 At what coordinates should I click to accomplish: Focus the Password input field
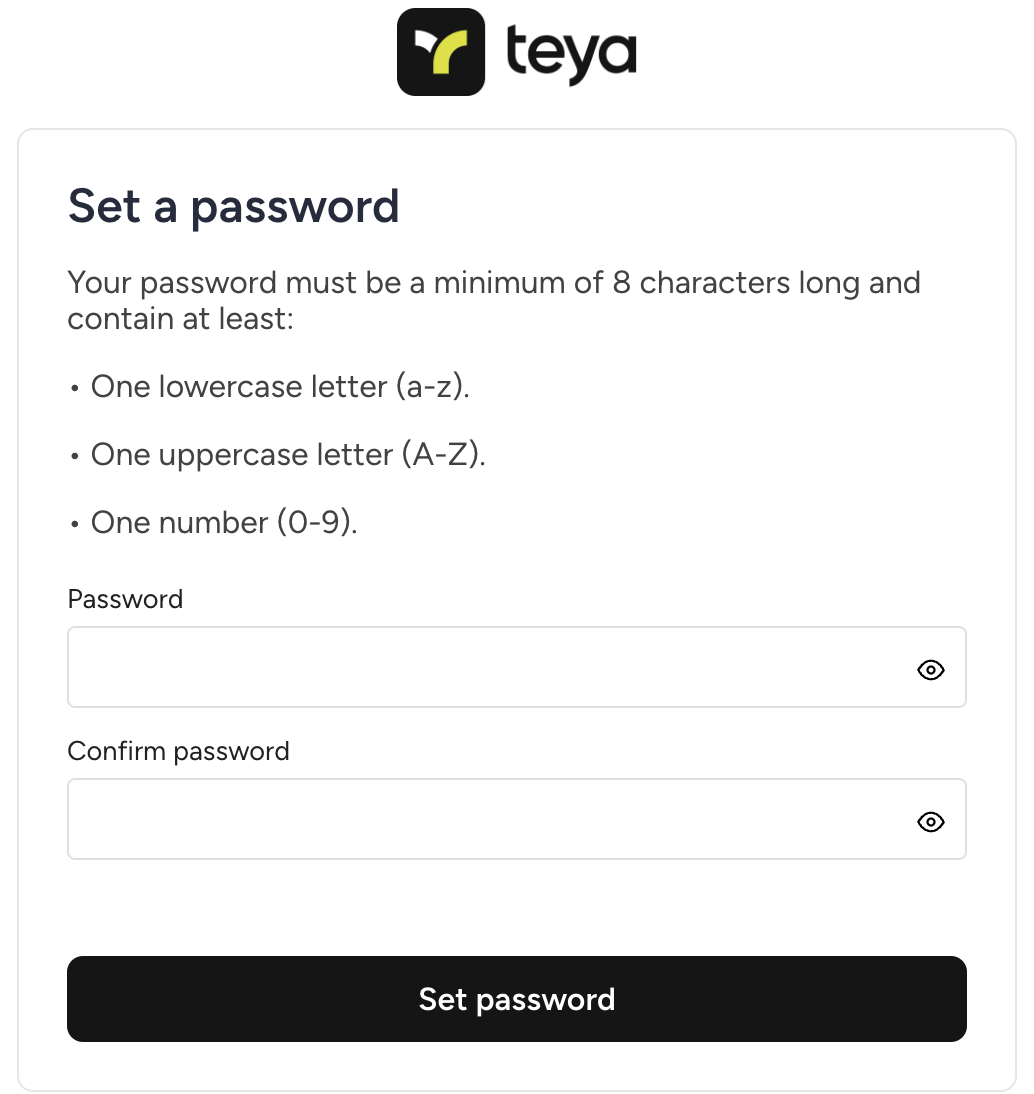pyautogui.click(x=516, y=667)
